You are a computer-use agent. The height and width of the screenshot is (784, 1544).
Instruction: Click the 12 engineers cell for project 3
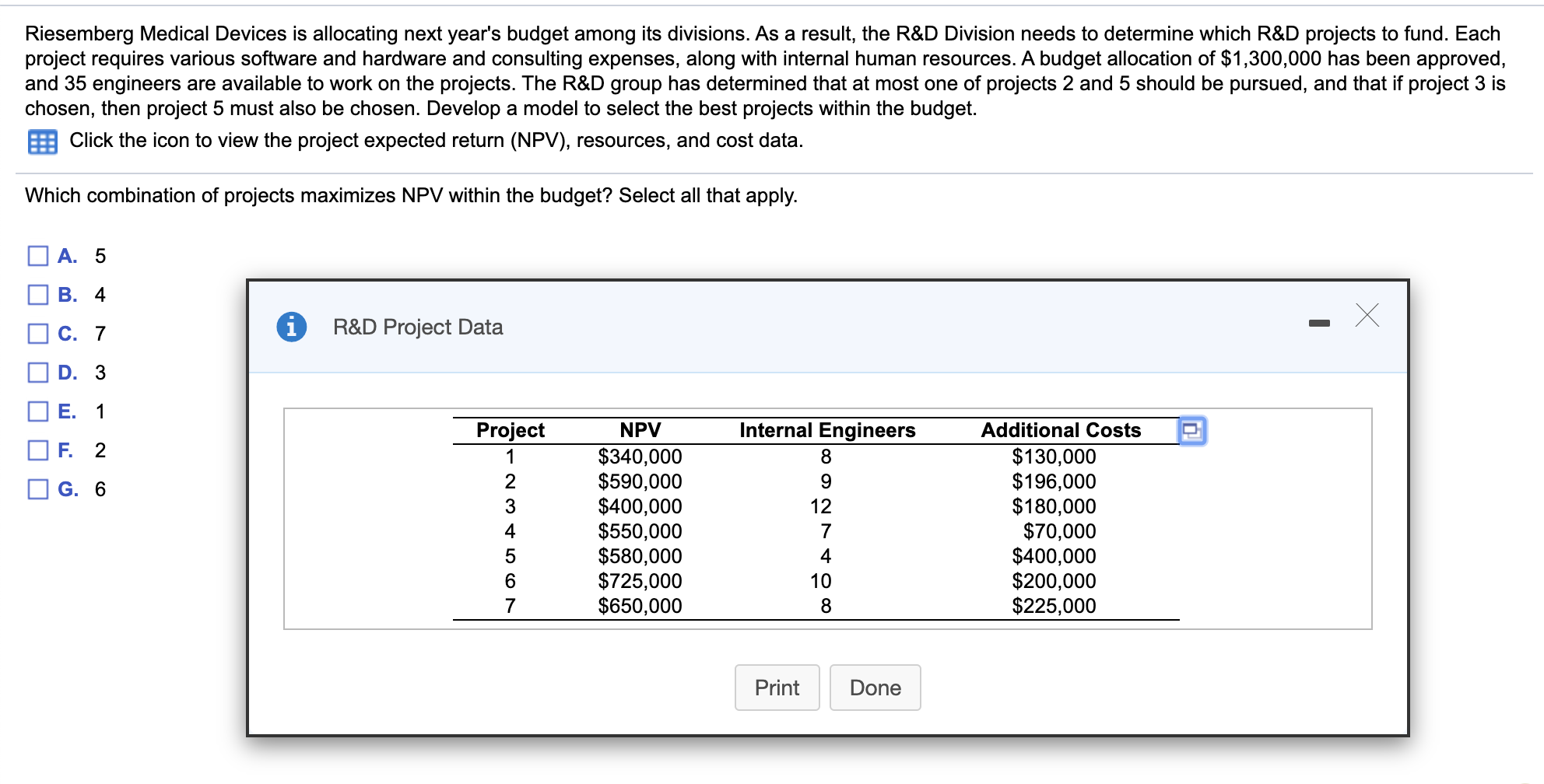[x=821, y=506]
